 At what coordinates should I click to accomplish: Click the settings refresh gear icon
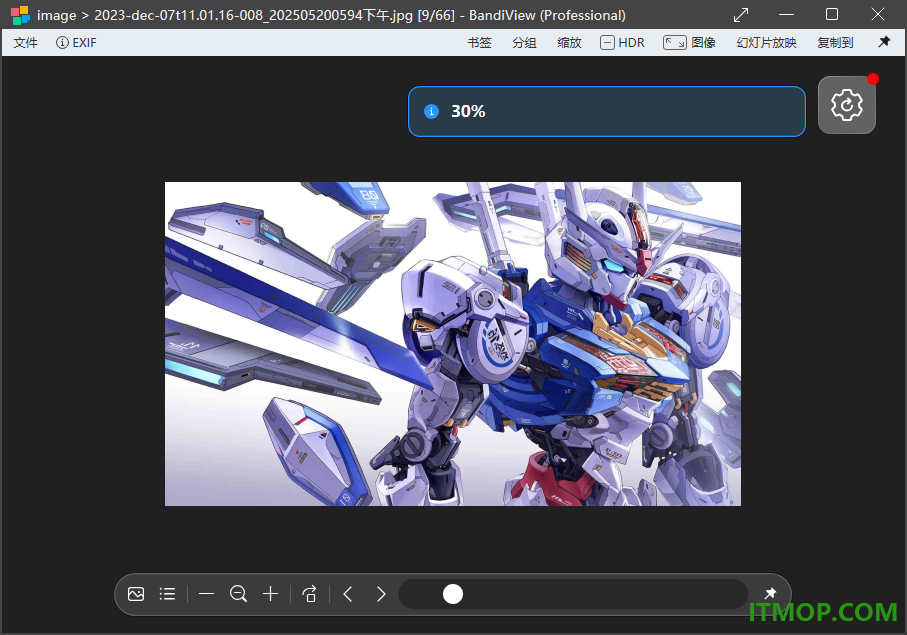(846, 105)
